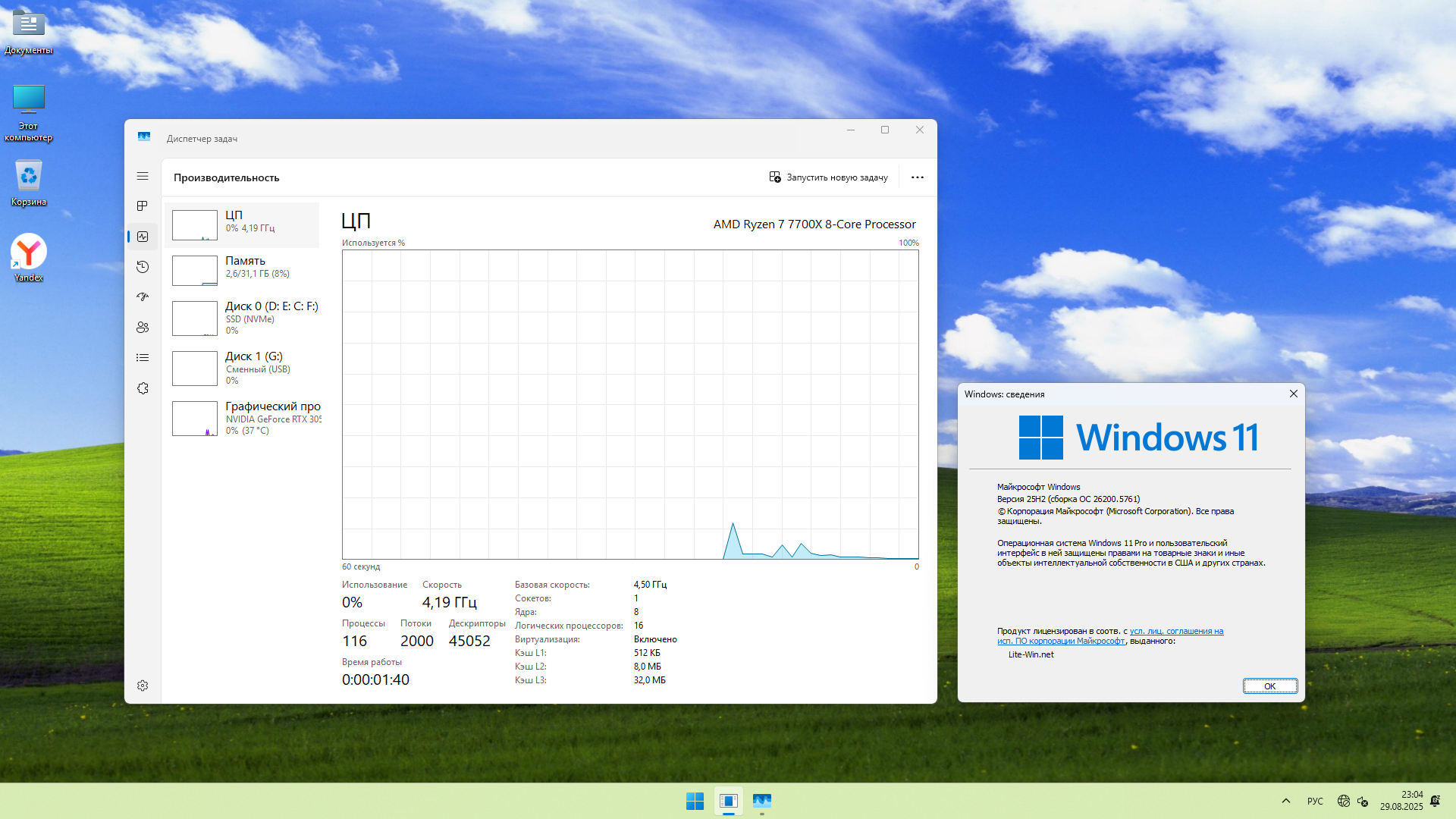Select Performance page sidebar icon
The width and height of the screenshot is (1456, 819).
click(x=143, y=237)
